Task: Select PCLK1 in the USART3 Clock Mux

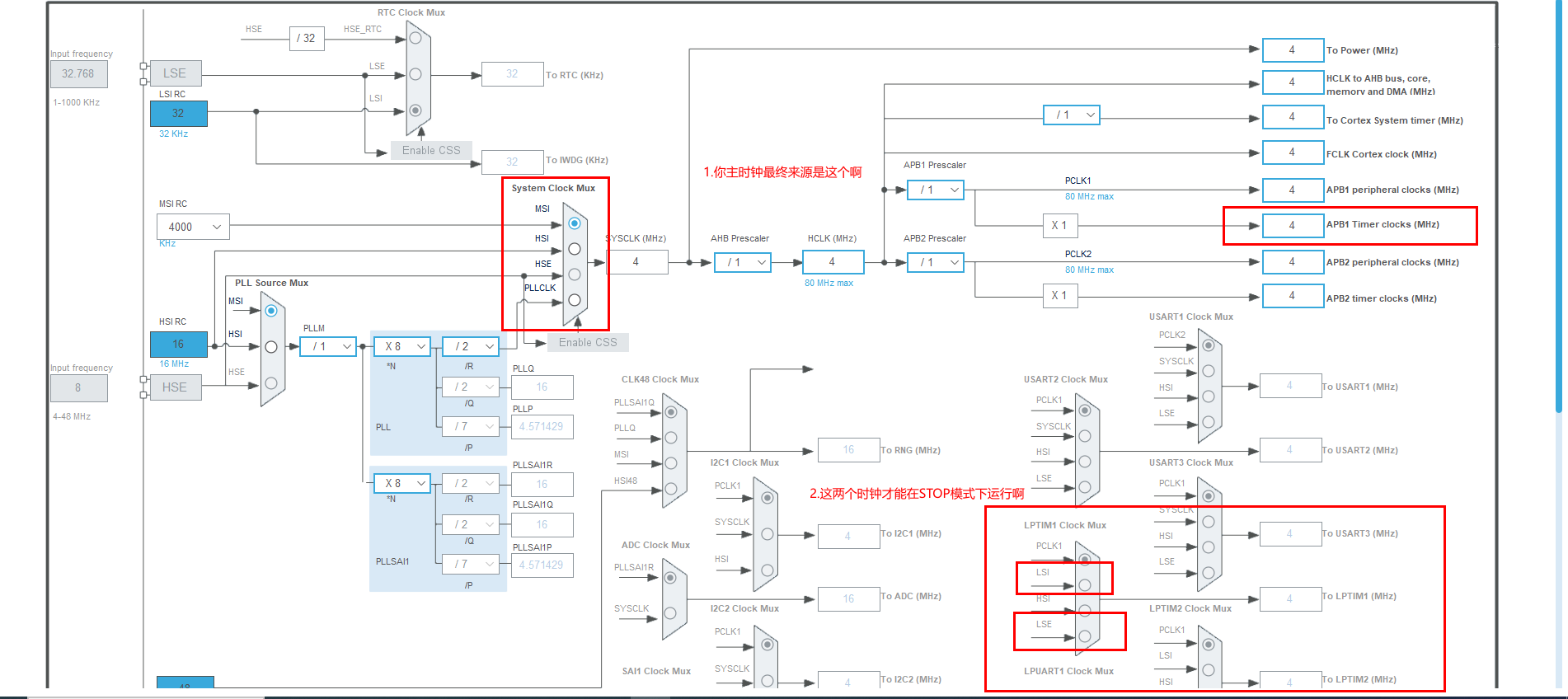Action: (1209, 496)
